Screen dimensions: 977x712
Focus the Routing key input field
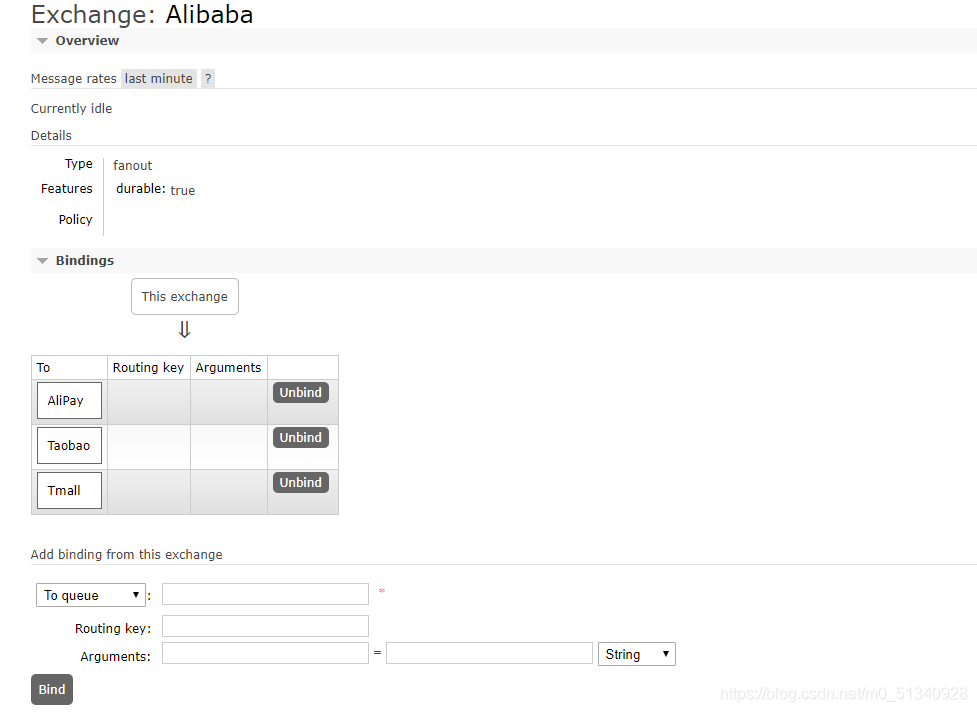tap(265, 626)
